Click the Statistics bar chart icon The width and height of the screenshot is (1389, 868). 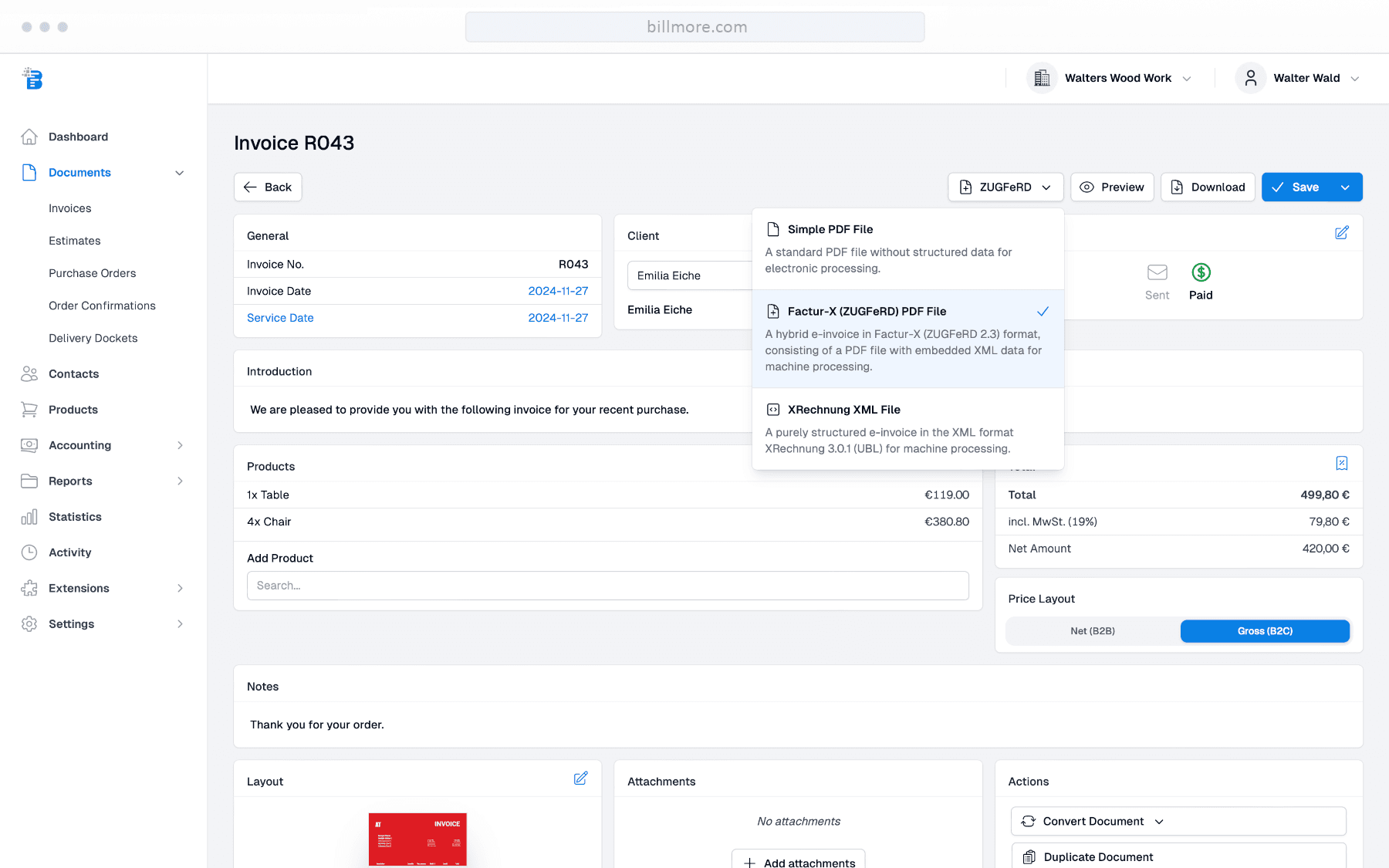(x=29, y=517)
